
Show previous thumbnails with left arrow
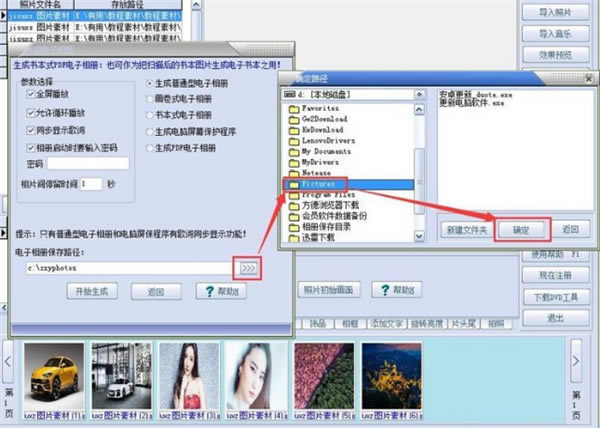pyautogui.click(x=8, y=361)
